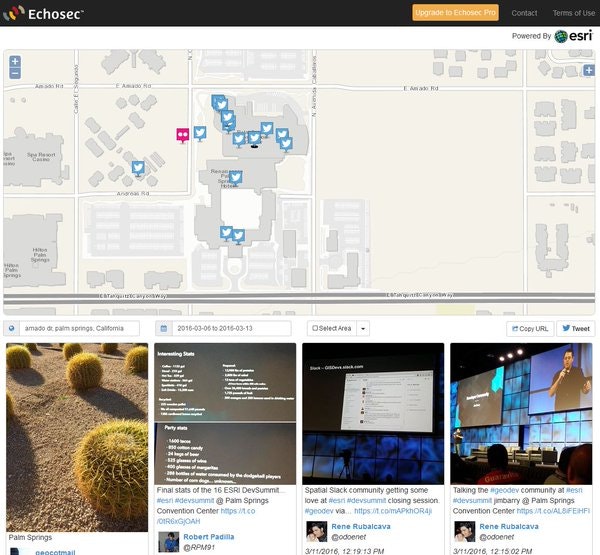Screen dimensions: 600x555
Task: Click #esri hashtag in Talking the post
Action: click(x=574, y=490)
